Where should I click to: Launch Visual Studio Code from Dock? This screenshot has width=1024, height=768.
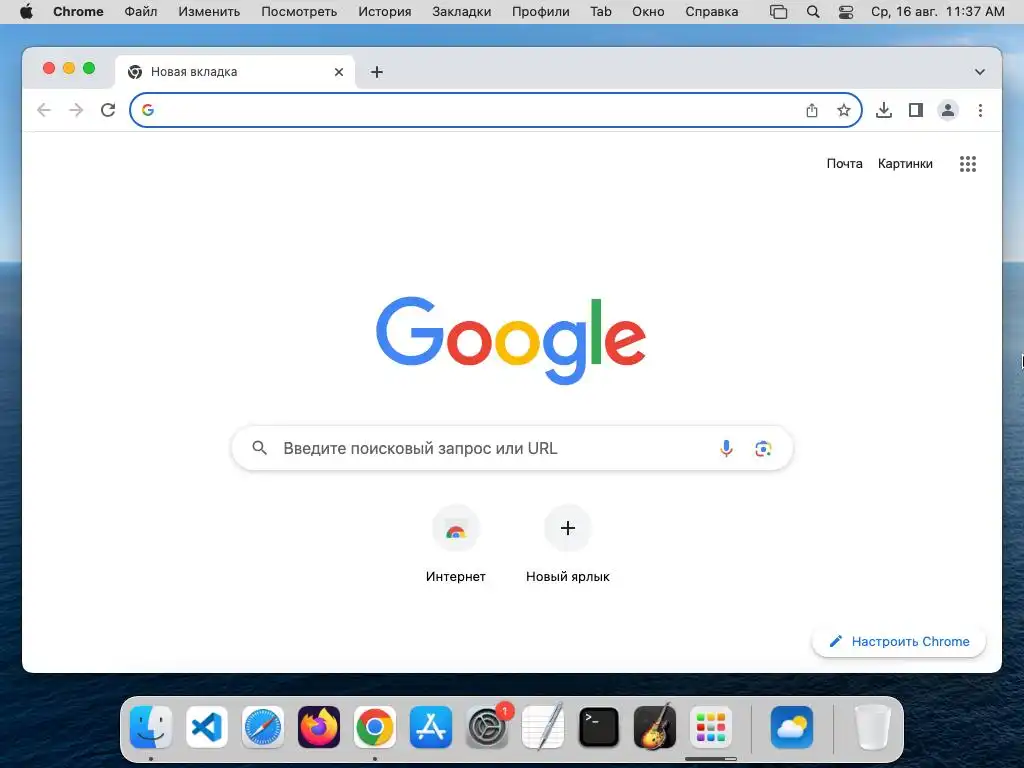tap(207, 727)
